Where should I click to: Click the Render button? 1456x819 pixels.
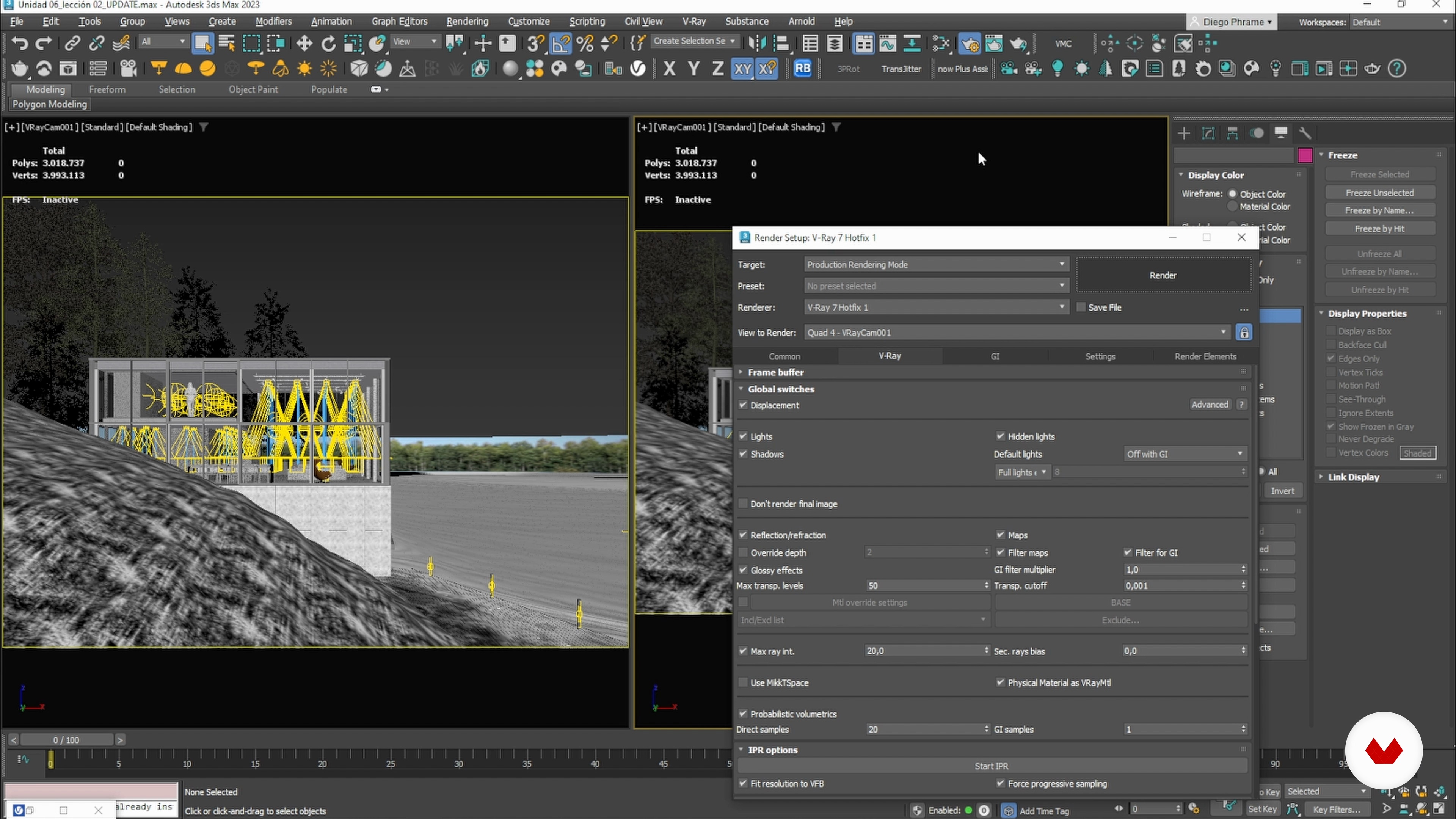(x=1163, y=275)
